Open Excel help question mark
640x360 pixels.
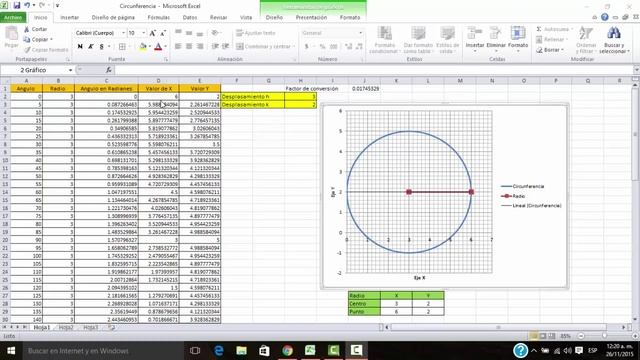(x=604, y=17)
